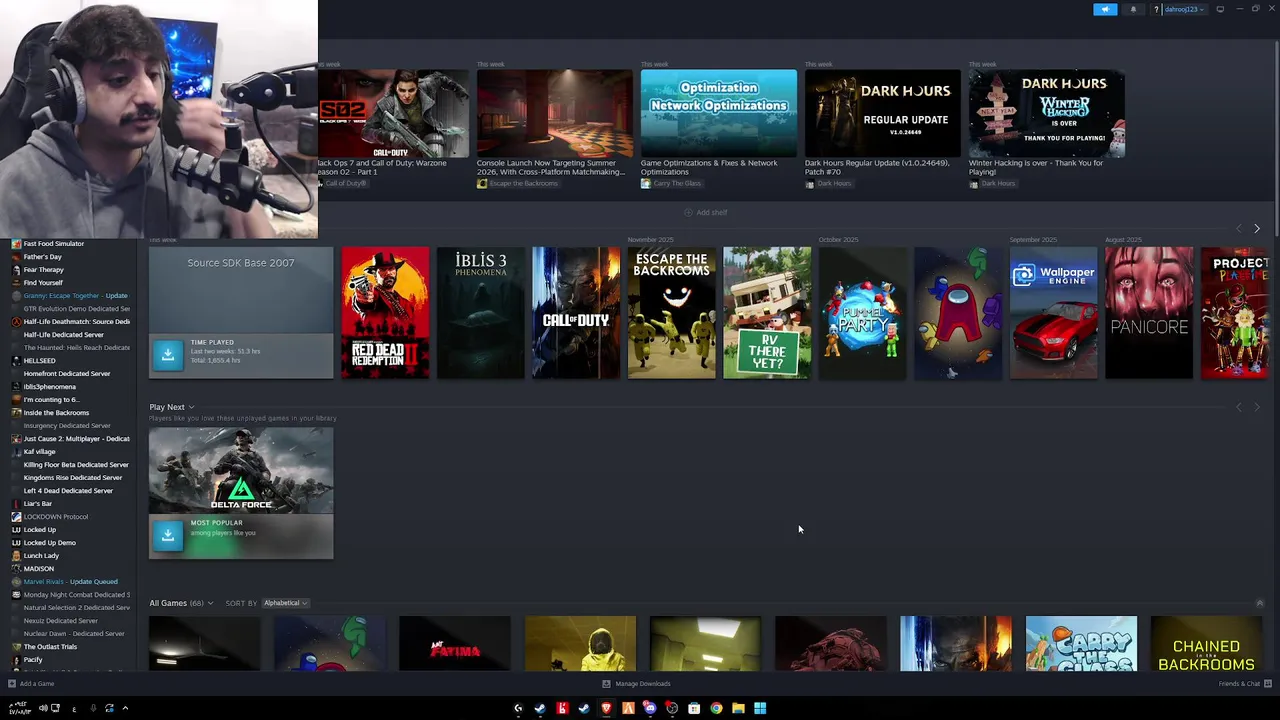
Task: Open Console Launch Now Targeting Summer news
Action: (x=555, y=113)
